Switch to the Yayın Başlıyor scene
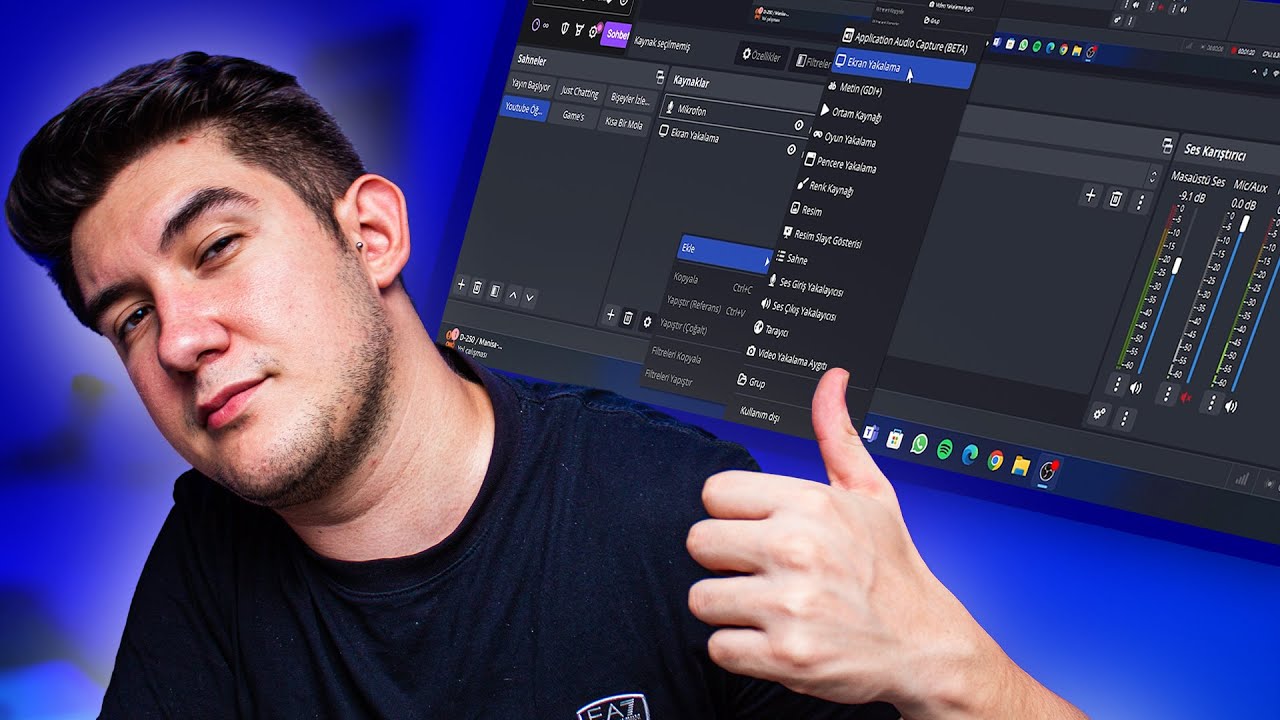1280x720 pixels. click(531, 86)
